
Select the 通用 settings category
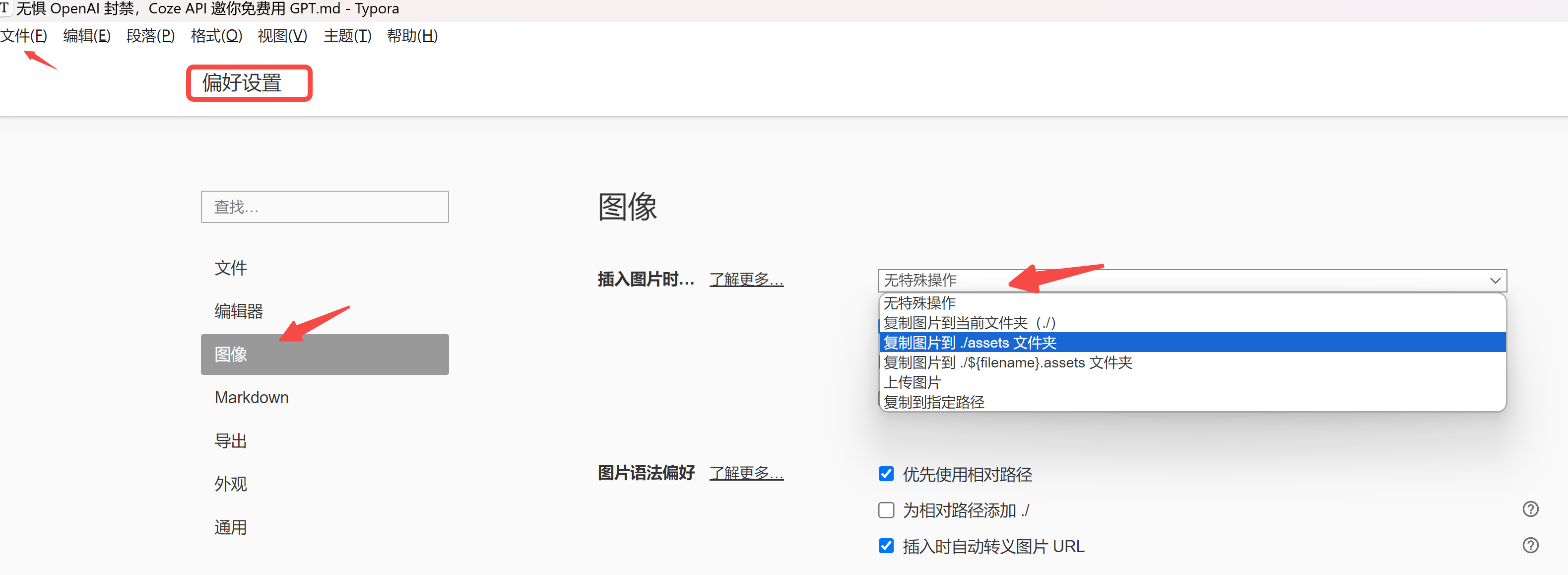(x=230, y=527)
